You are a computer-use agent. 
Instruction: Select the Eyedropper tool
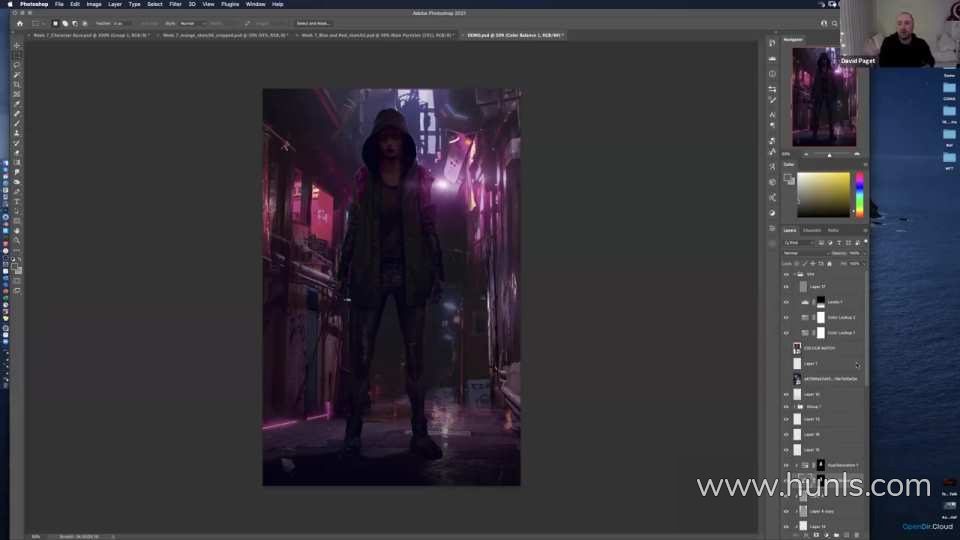click(17, 104)
